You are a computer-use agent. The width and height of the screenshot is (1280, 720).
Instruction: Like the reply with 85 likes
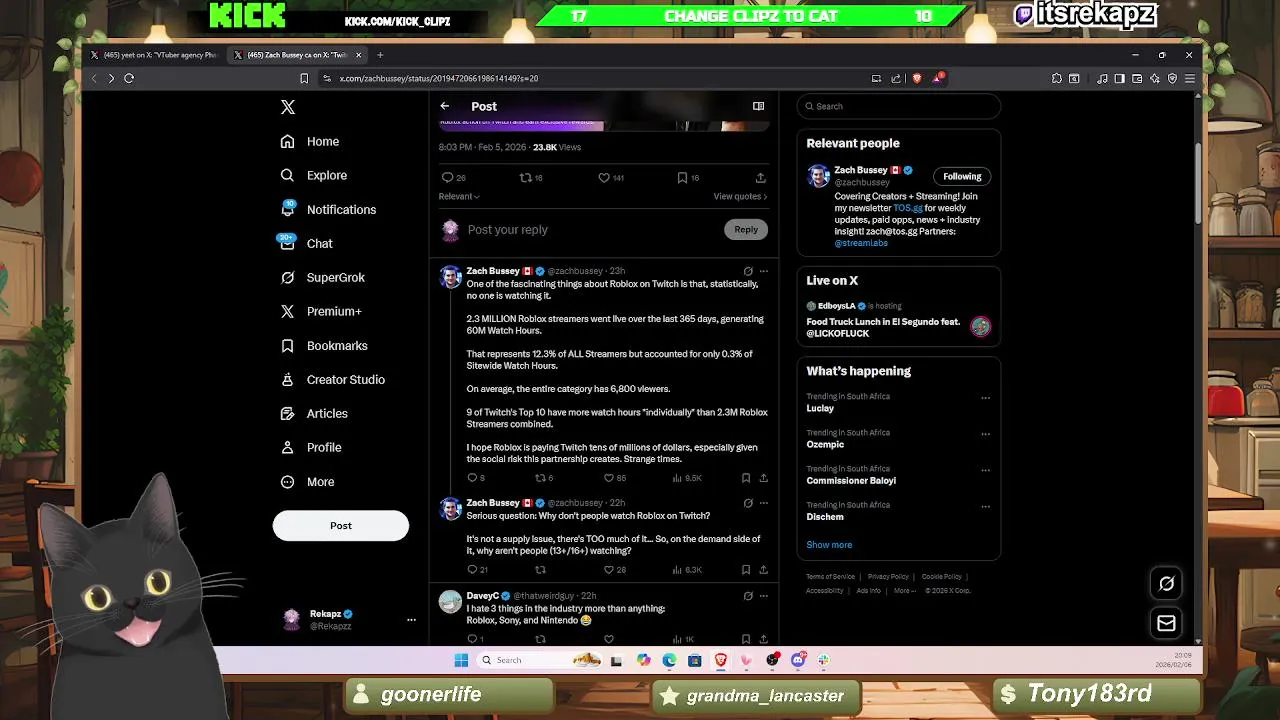click(609, 478)
